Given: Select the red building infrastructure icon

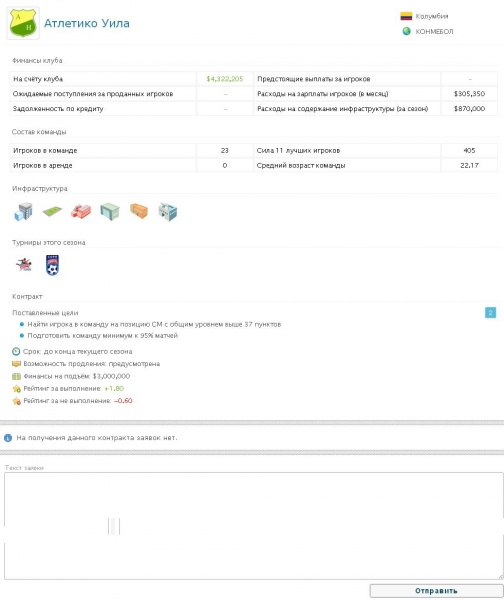Looking at the screenshot, I should (81, 211).
